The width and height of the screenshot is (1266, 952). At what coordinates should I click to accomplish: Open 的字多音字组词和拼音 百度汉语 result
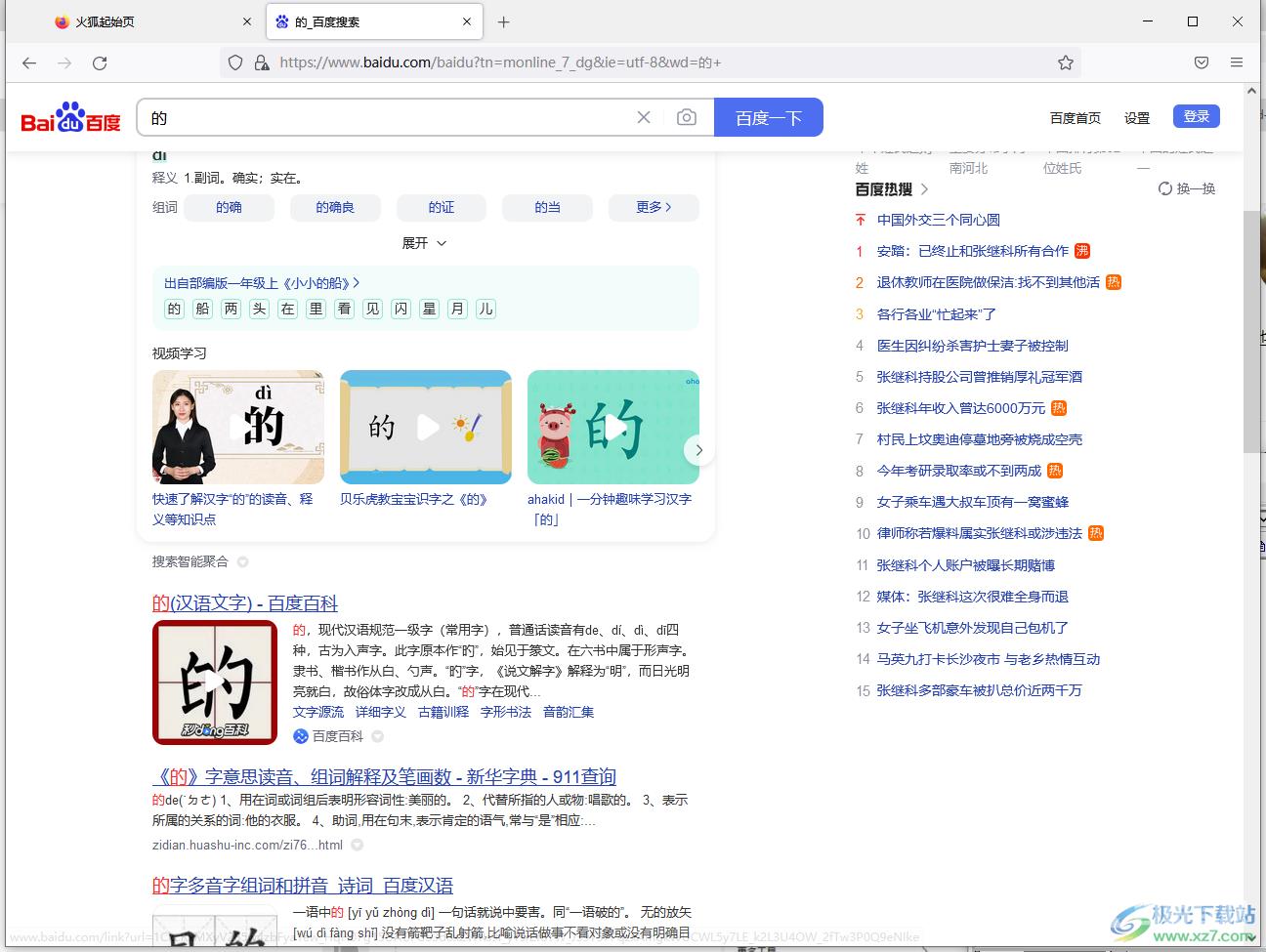coord(303,886)
